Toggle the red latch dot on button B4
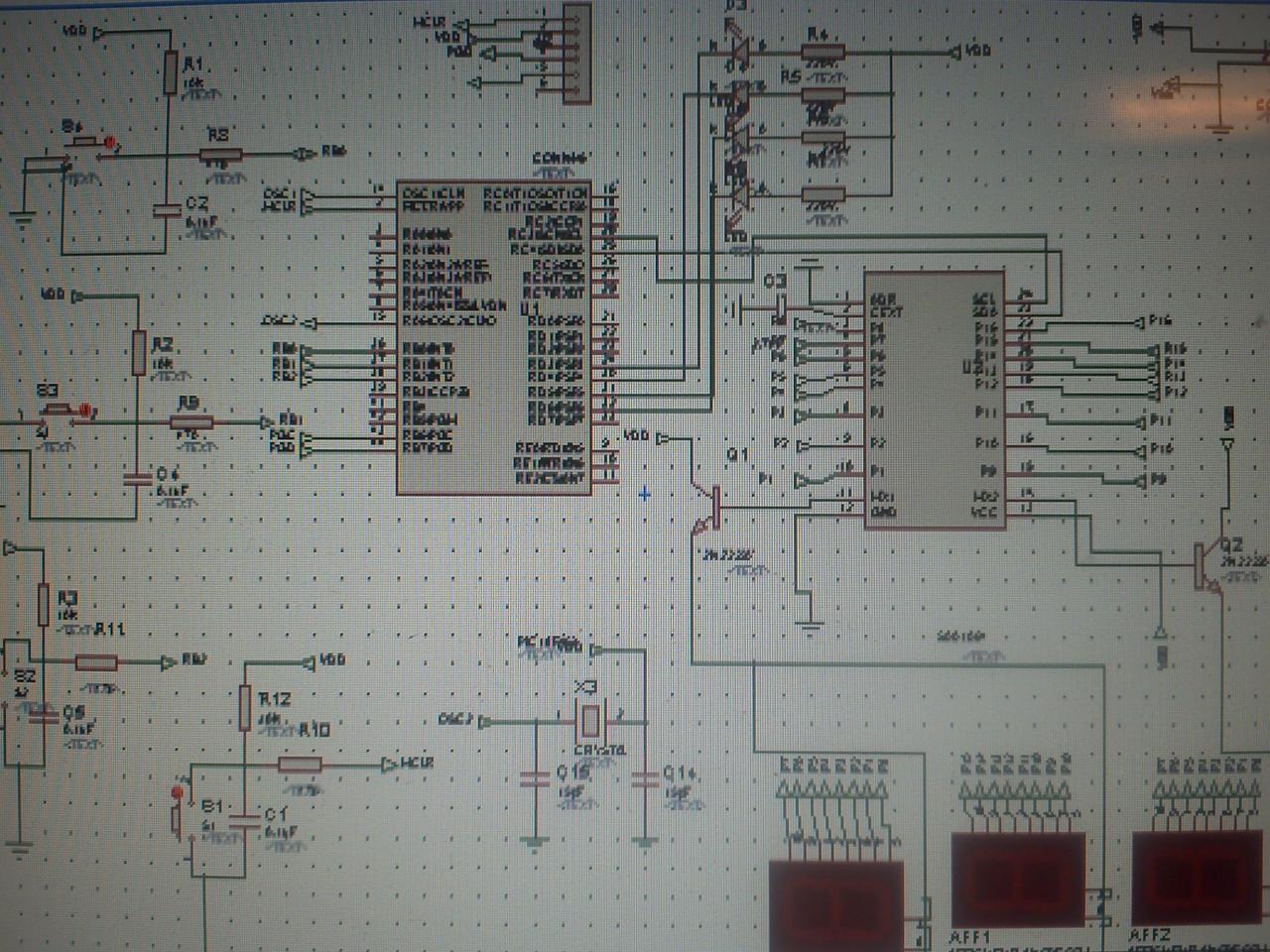Viewport: 1270px width, 952px height. (x=112, y=141)
